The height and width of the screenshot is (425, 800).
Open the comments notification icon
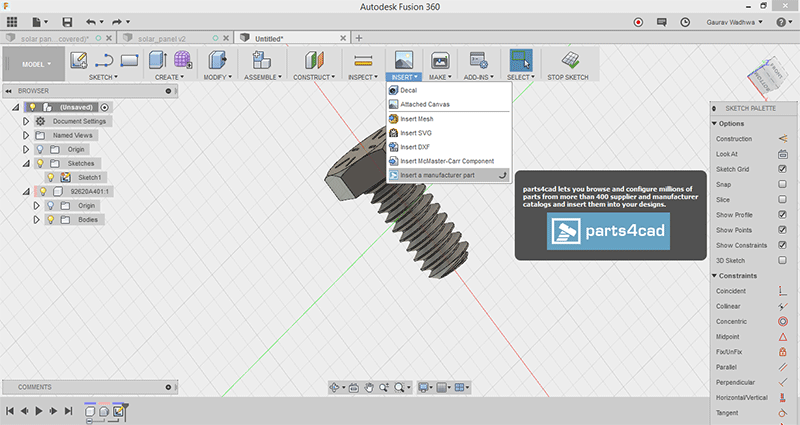[x=662, y=22]
